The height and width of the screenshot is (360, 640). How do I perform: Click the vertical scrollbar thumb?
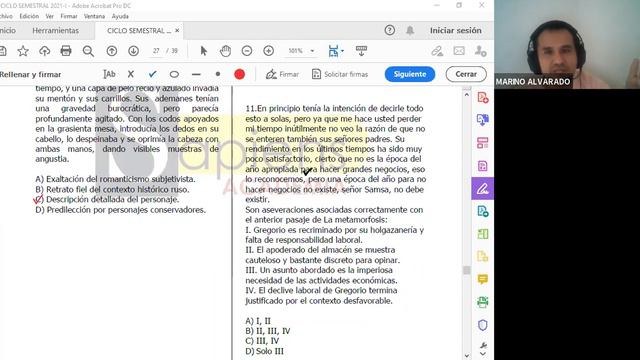(467, 270)
